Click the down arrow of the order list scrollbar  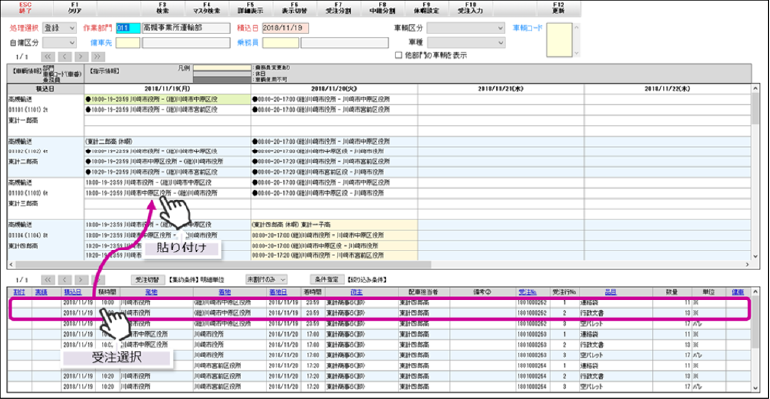pos(755,388)
